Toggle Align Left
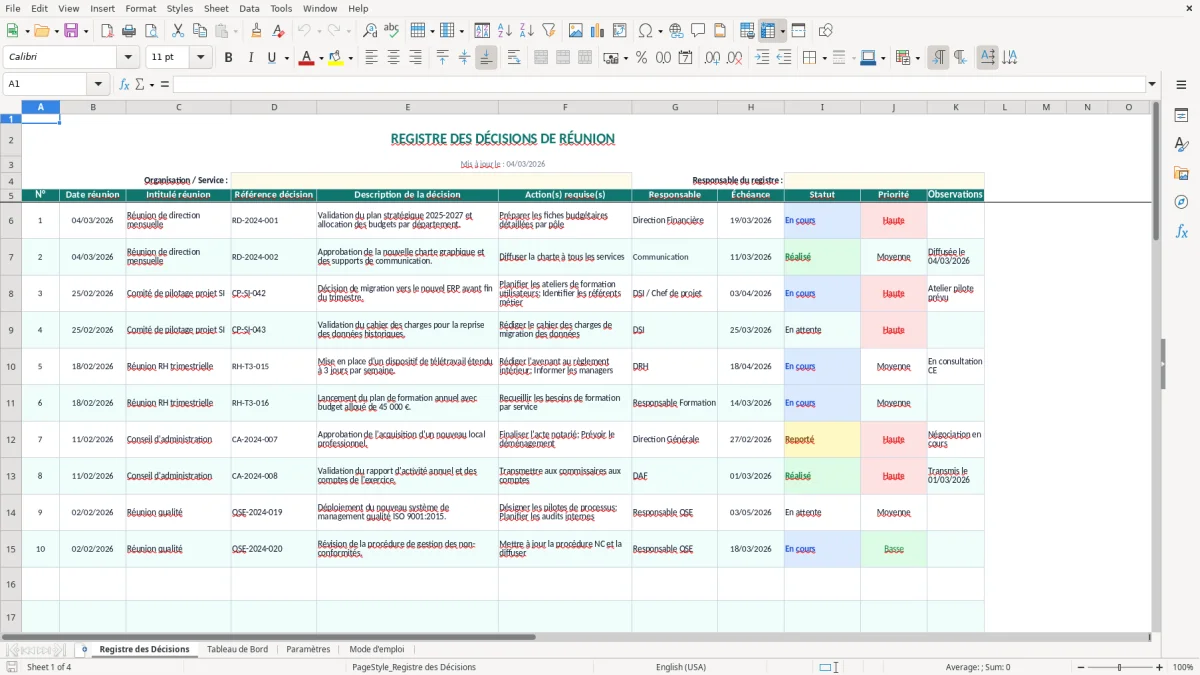The image size is (1200, 675). (372, 58)
